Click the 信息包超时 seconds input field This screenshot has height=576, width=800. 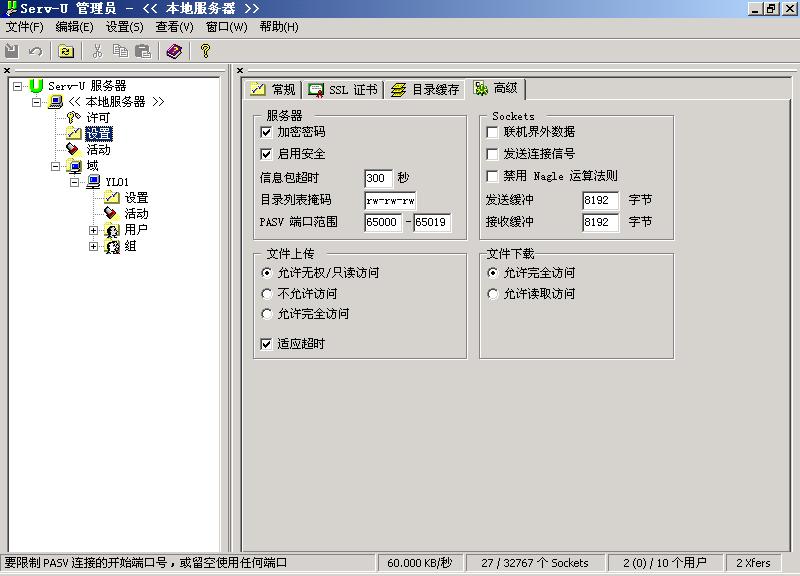378,178
